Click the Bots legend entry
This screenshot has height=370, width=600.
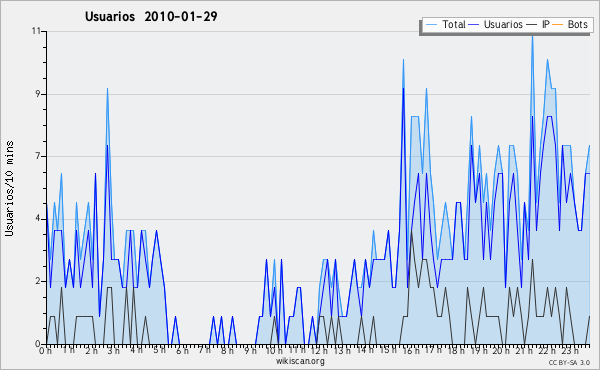point(570,24)
